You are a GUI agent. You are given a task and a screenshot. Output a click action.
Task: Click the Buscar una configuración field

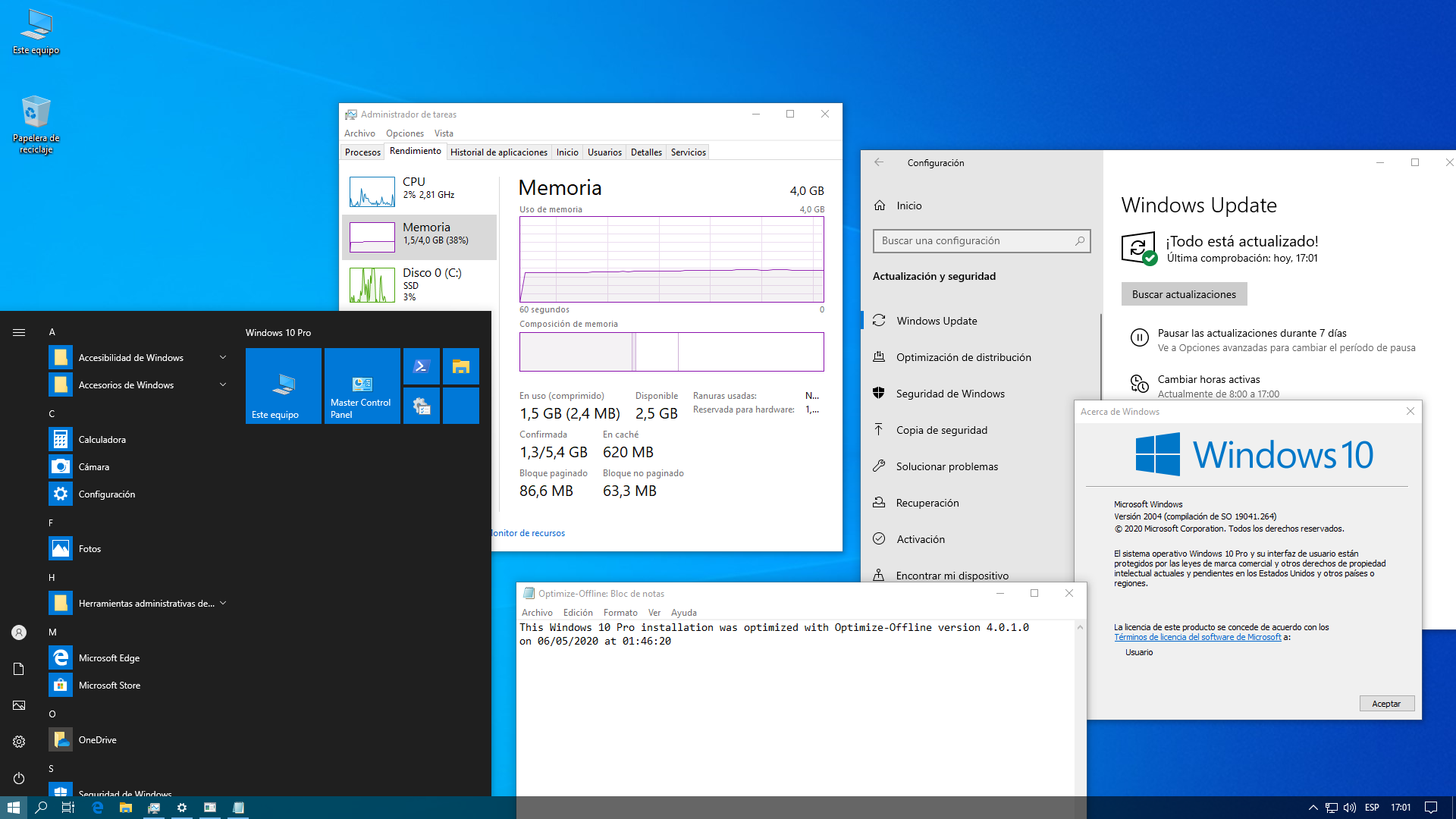coord(974,241)
